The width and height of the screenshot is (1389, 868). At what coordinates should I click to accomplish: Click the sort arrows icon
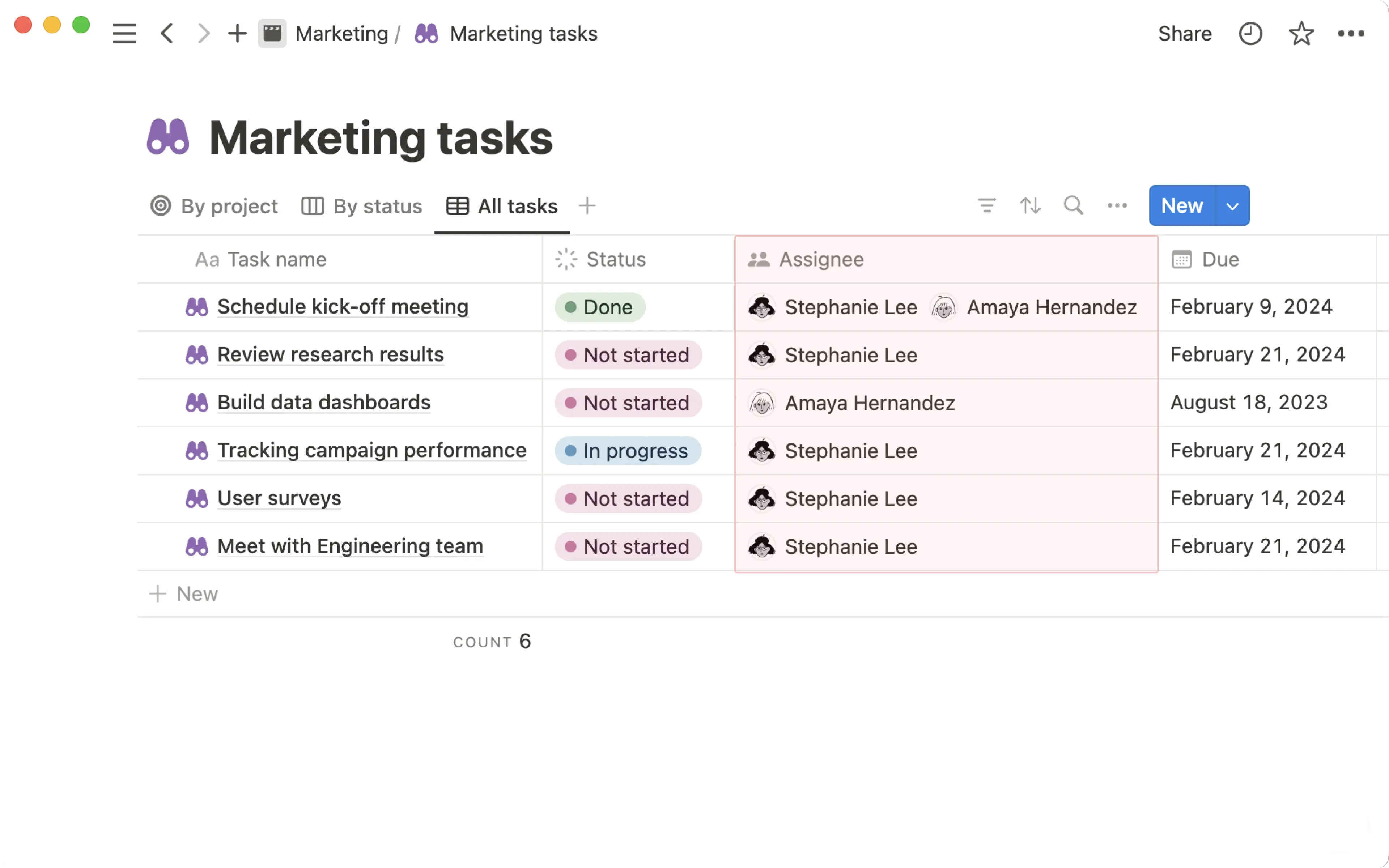(1030, 205)
